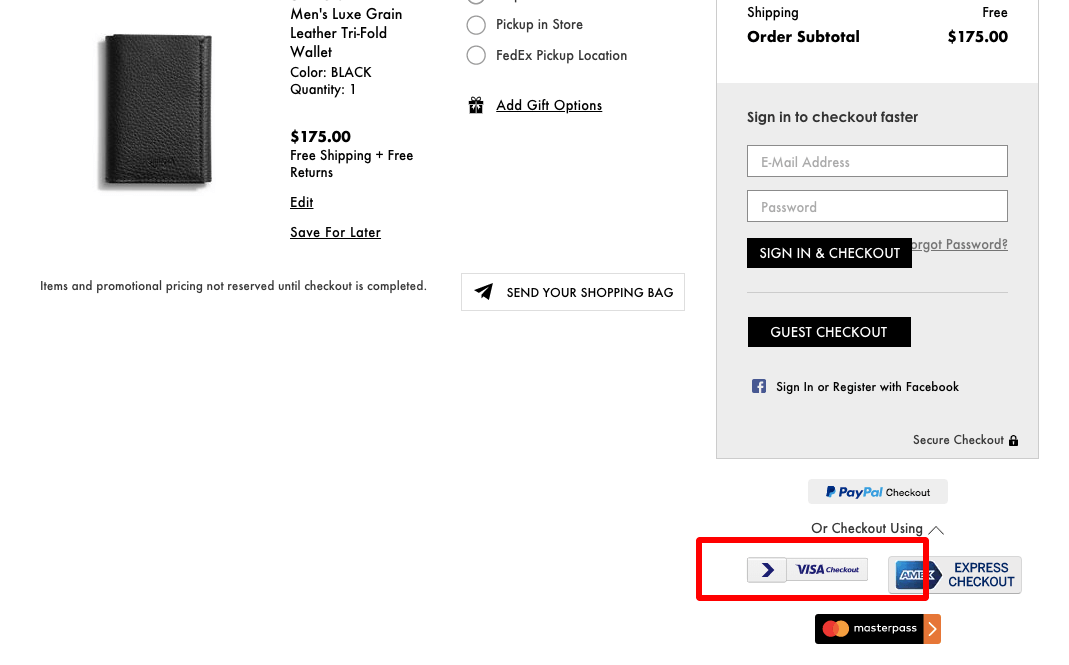Image resolution: width=1069 pixels, height=665 pixels.
Task: Pay with PayPal Checkout
Action: pos(877,492)
